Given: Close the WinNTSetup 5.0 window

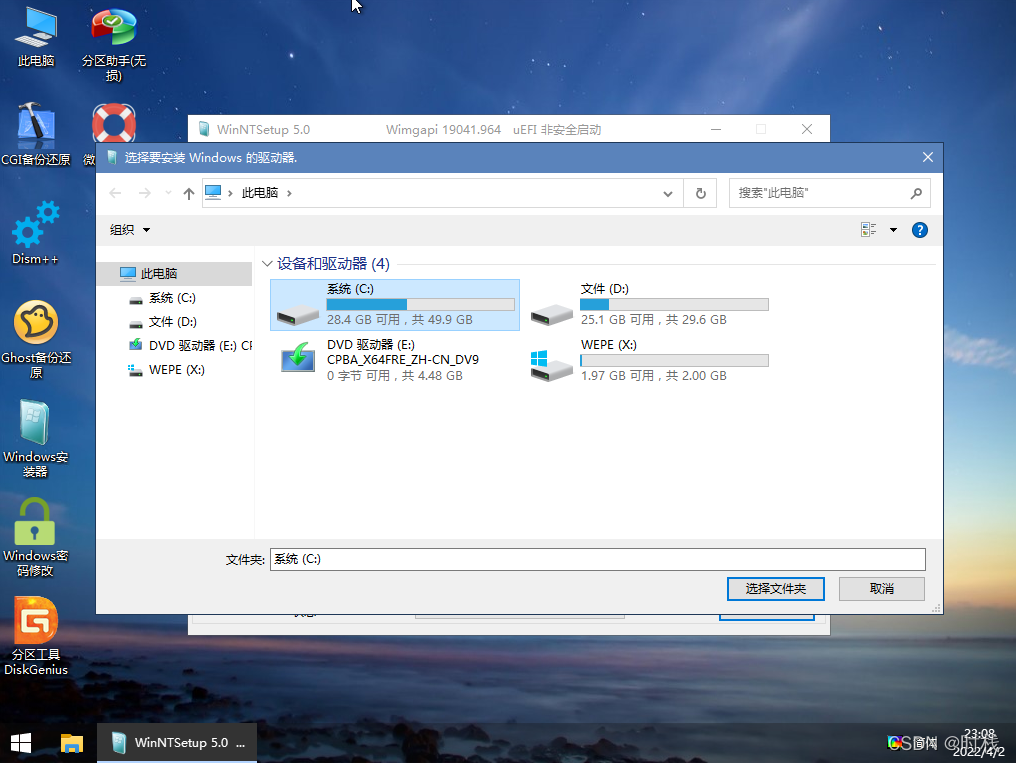Looking at the screenshot, I should (x=807, y=130).
